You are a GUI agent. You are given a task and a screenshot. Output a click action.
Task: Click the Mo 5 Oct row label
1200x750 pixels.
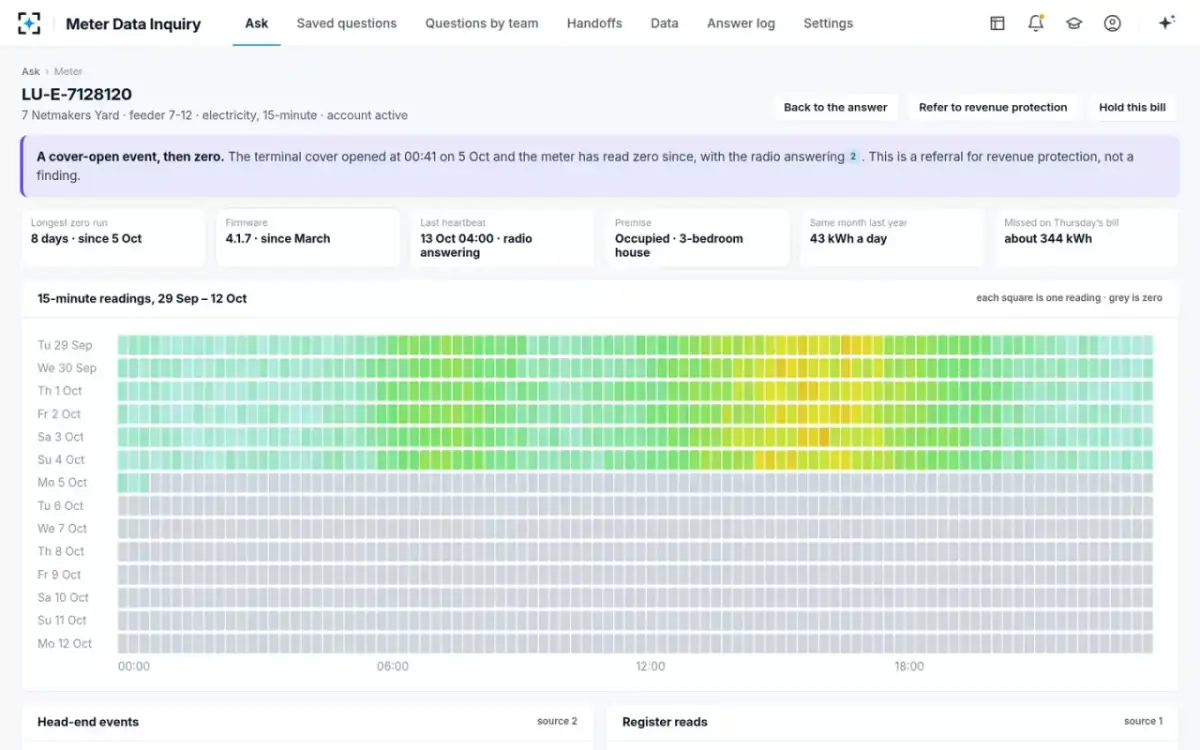coord(62,483)
